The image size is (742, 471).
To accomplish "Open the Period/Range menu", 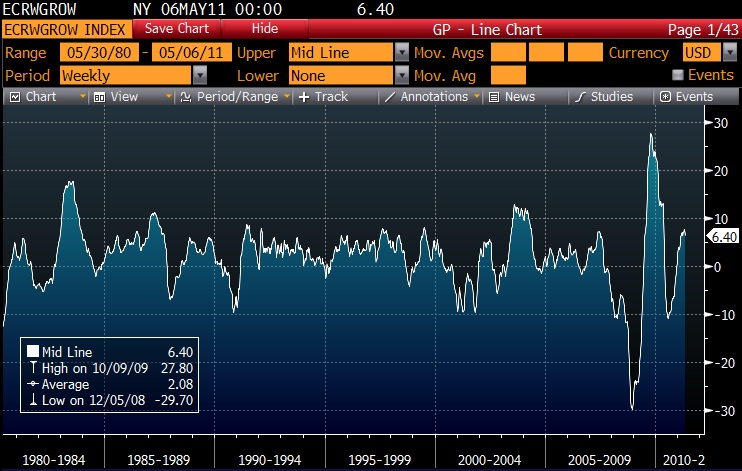I will click(234, 97).
